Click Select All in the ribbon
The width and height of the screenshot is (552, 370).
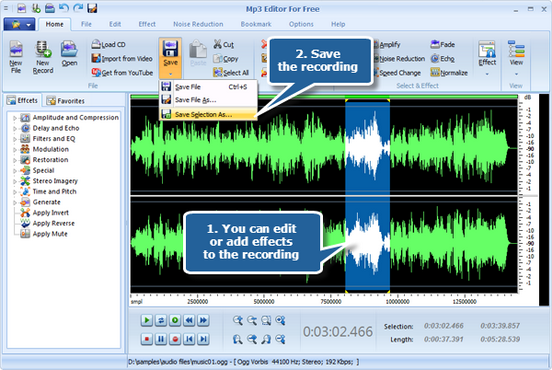click(231, 73)
